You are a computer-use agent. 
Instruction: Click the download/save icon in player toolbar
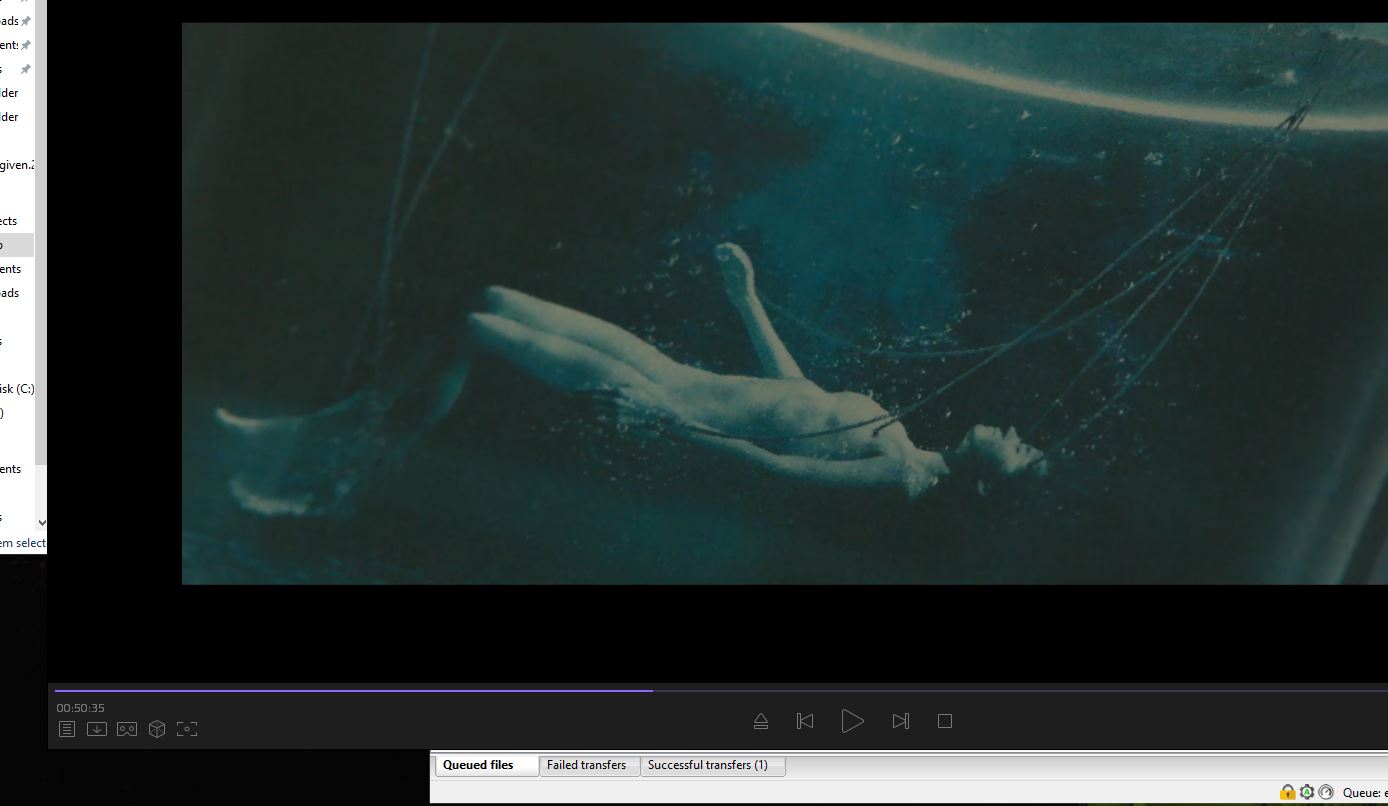point(97,729)
